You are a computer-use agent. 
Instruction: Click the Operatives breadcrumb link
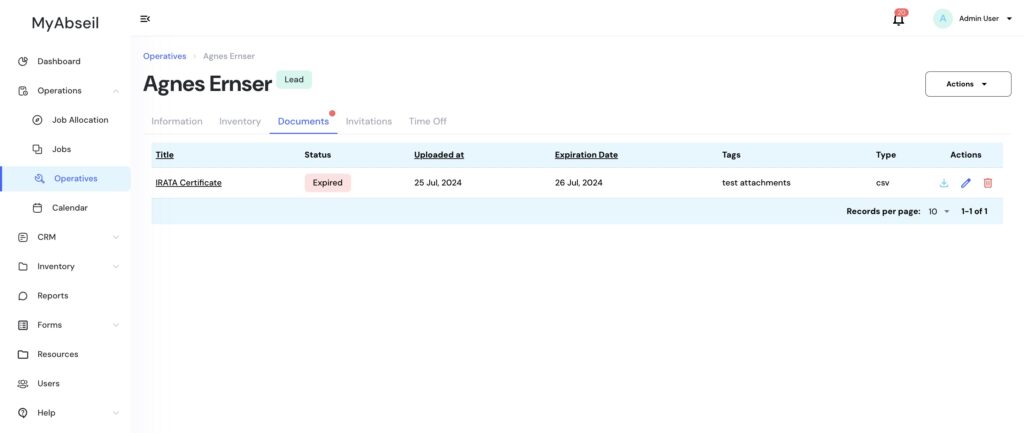[164, 56]
